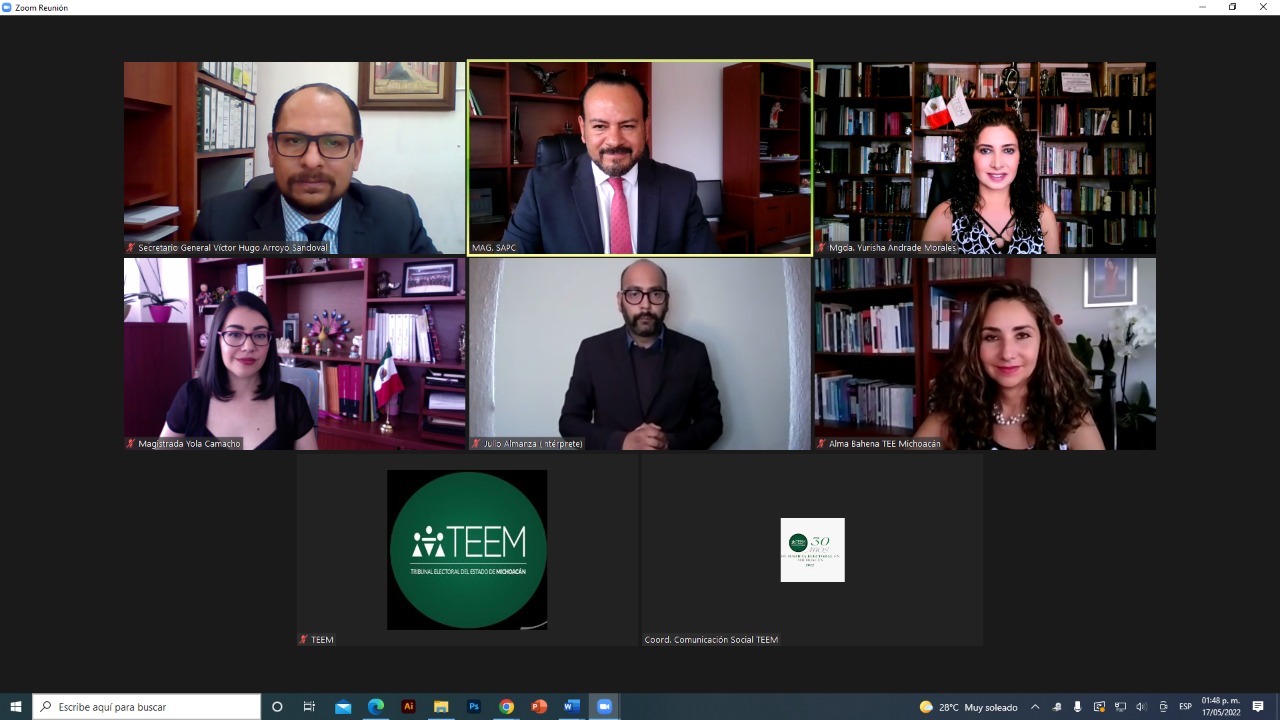Open Task View in the taskbar
The height and width of the screenshot is (720, 1280).
310,707
